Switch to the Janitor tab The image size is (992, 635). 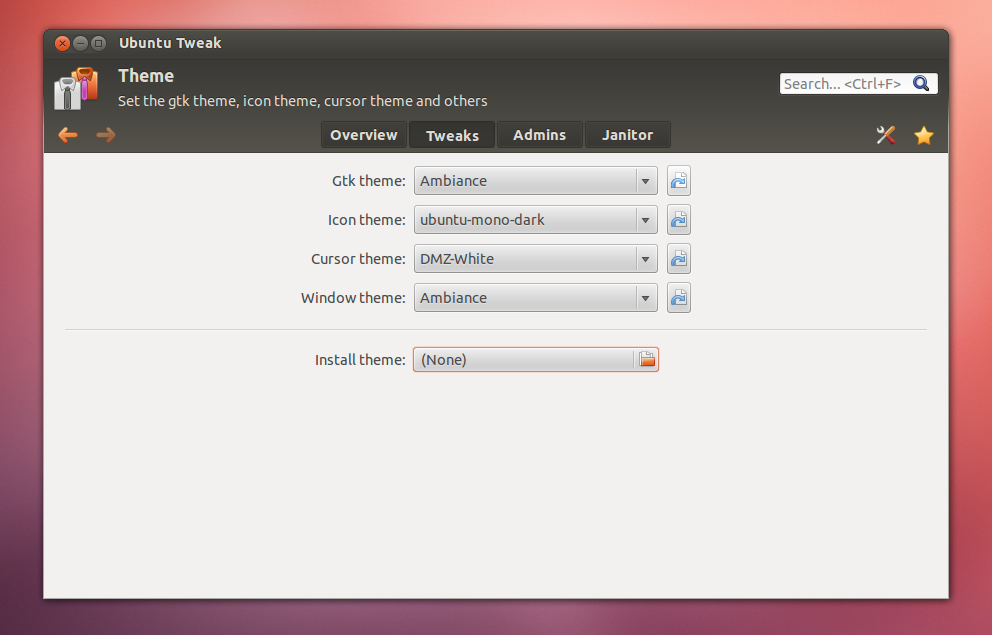click(x=627, y=135)
